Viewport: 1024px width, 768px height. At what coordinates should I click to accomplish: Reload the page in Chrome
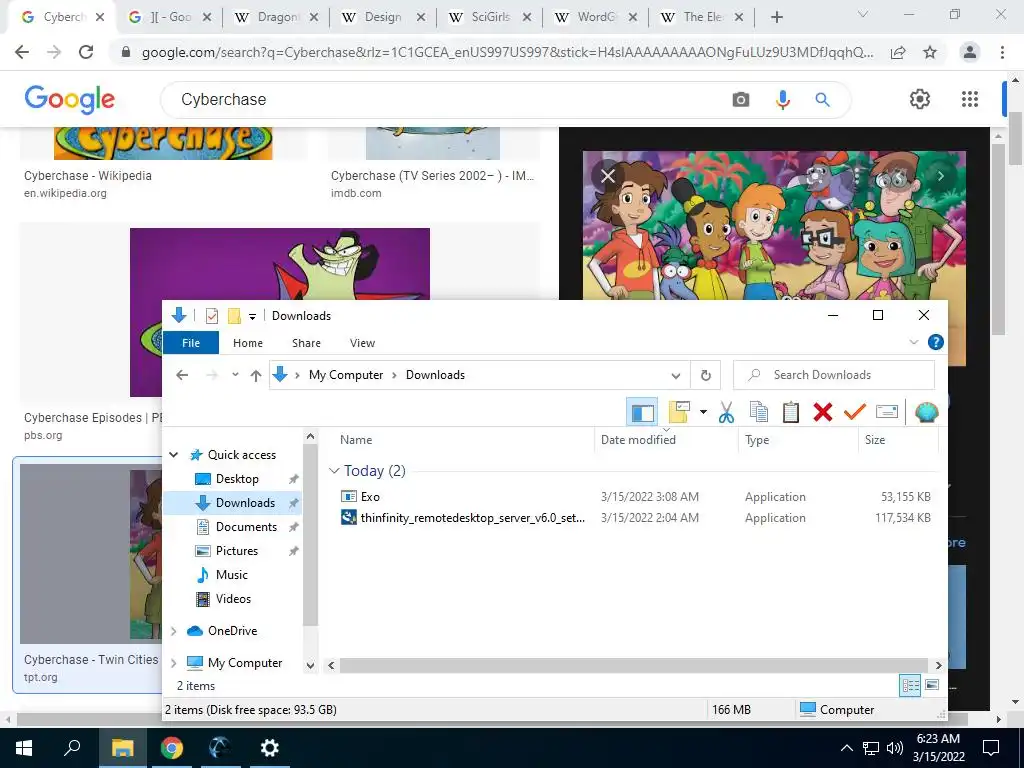click(x=86, y=52)
